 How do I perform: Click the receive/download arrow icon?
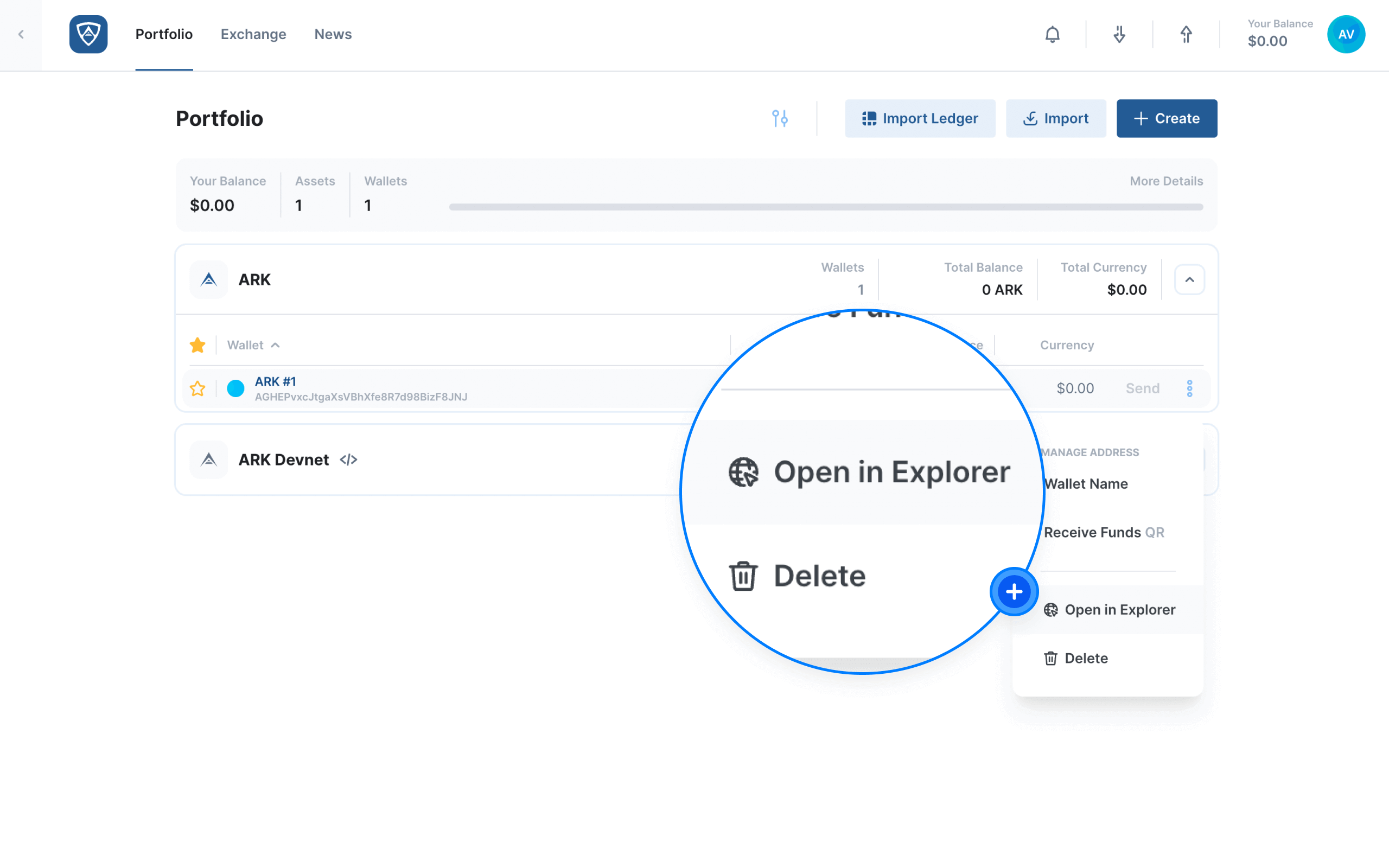[x=1119, y=34]
